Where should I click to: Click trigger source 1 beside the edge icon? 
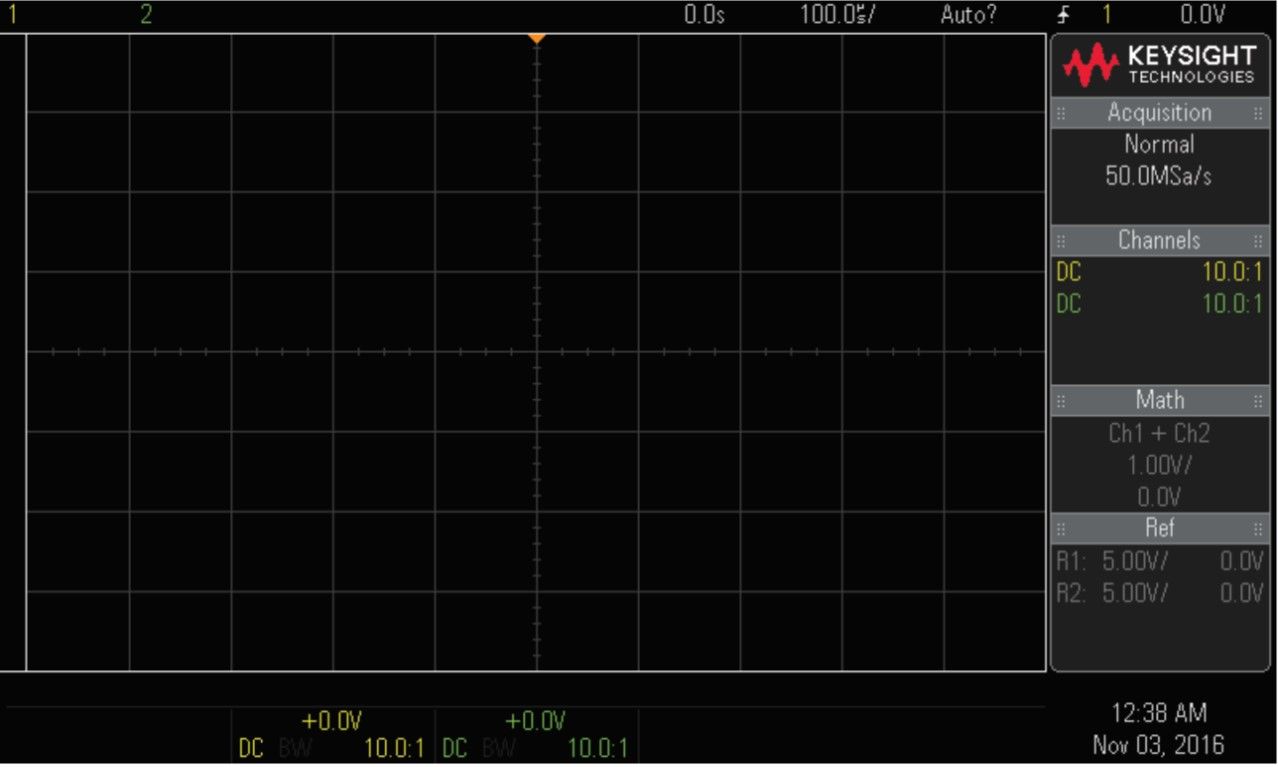1106,15
